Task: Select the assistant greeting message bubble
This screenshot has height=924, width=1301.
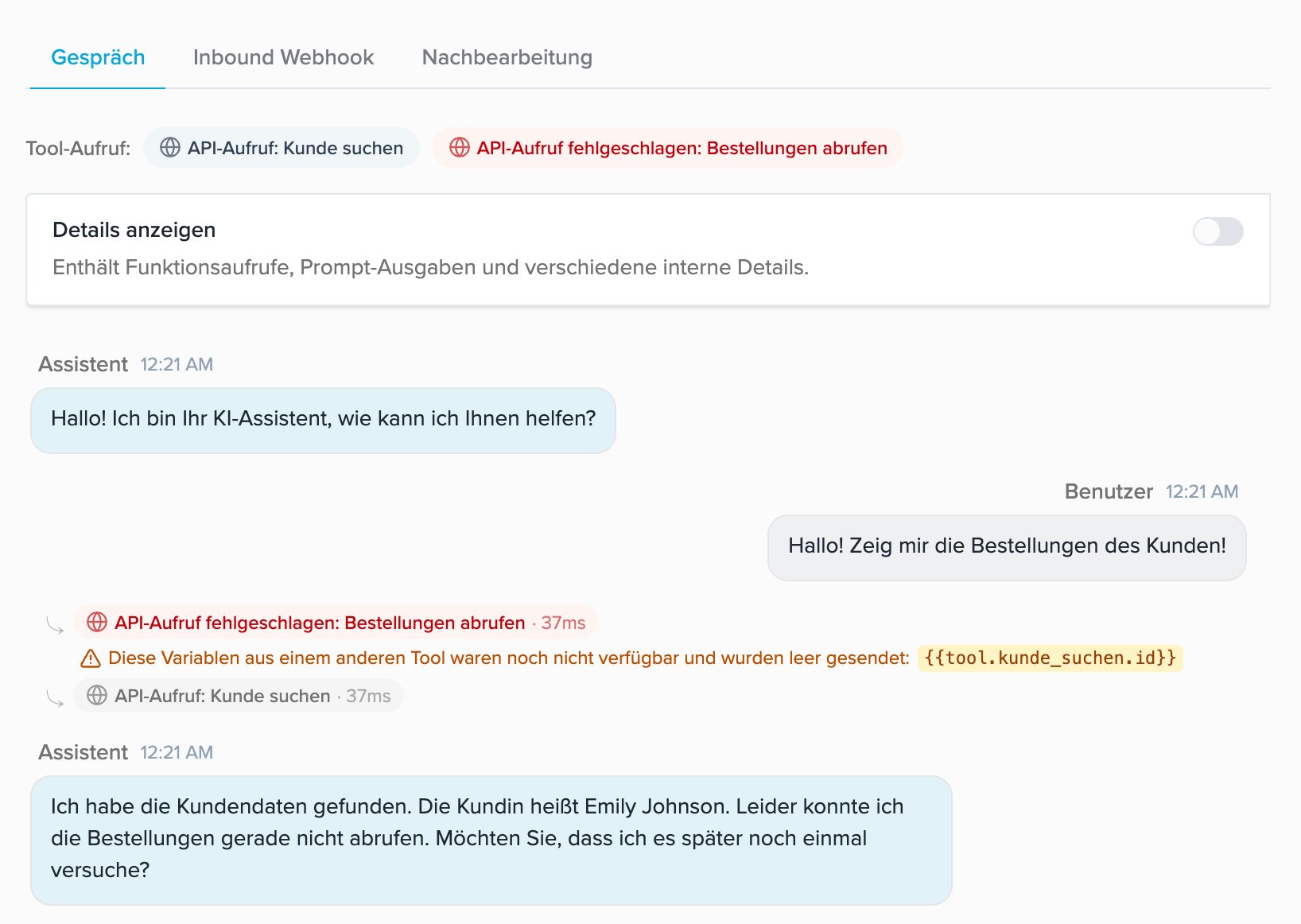Action: coord(323,420)
